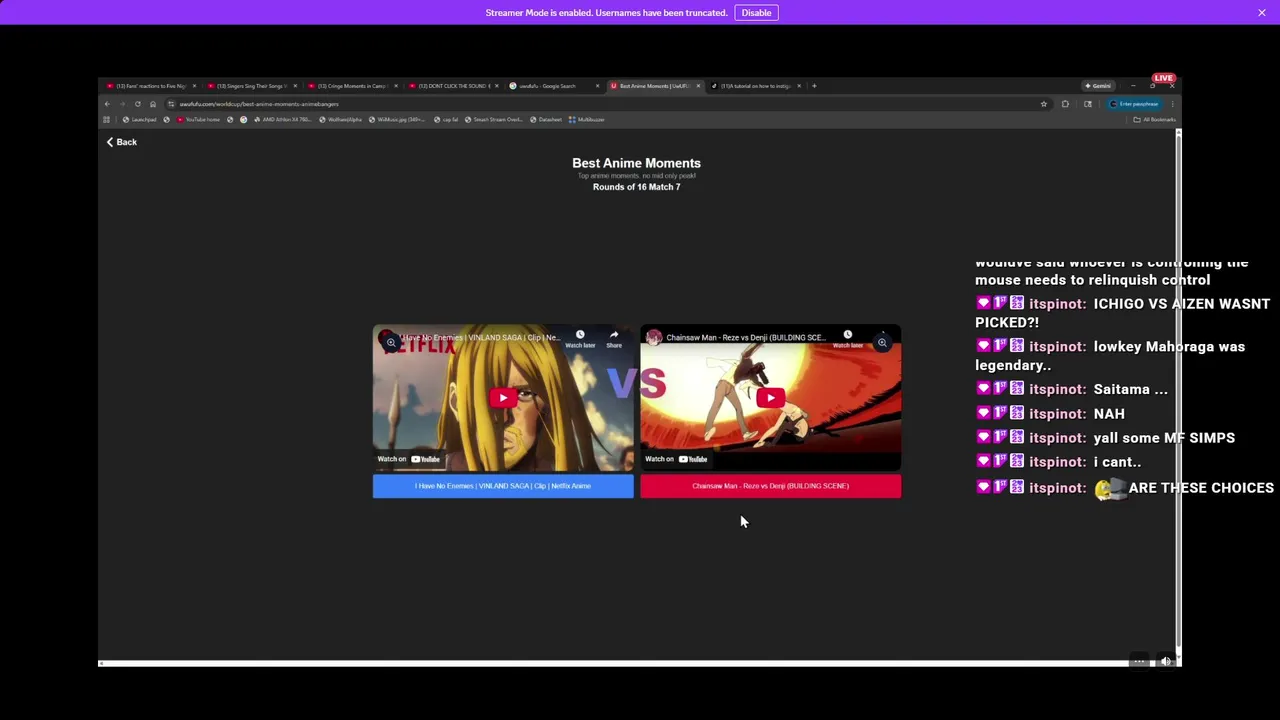The width and height of the screenshot is (1280, 720).
Task: Click the browser back arrow
Action: pyautogui.click(x=107, y=104)
